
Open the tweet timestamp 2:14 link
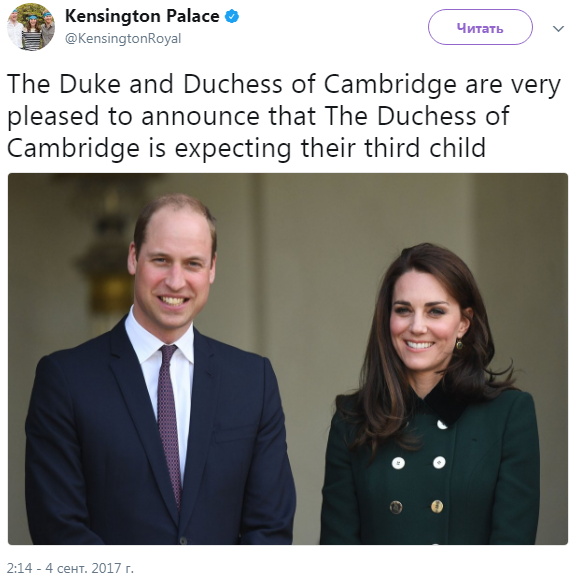20,568
